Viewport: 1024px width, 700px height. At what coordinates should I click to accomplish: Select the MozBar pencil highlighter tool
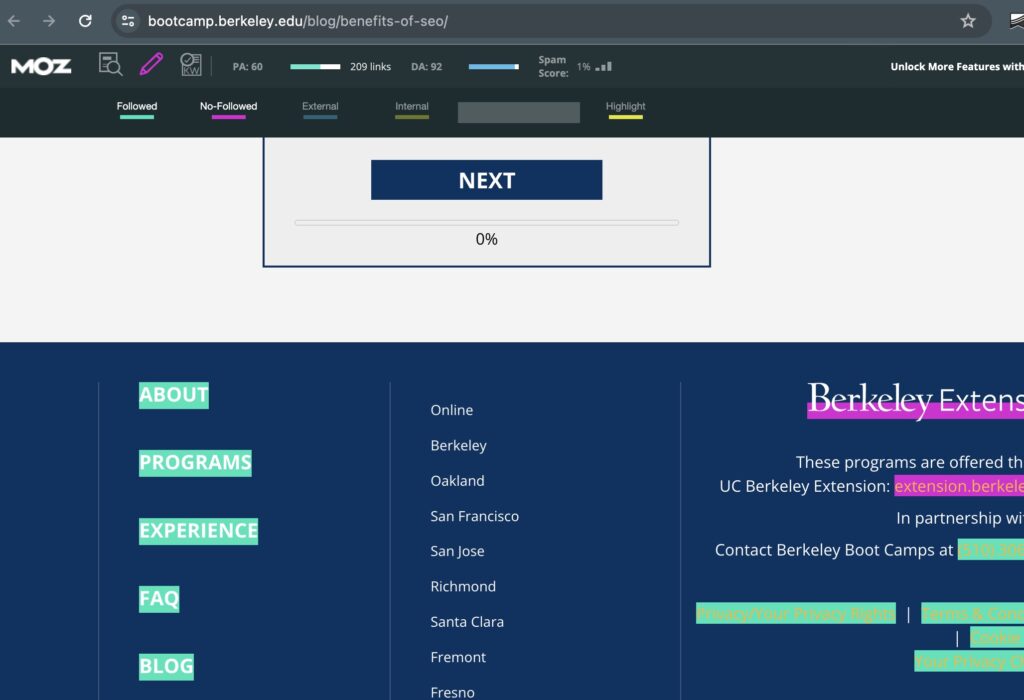coord(151,64)
